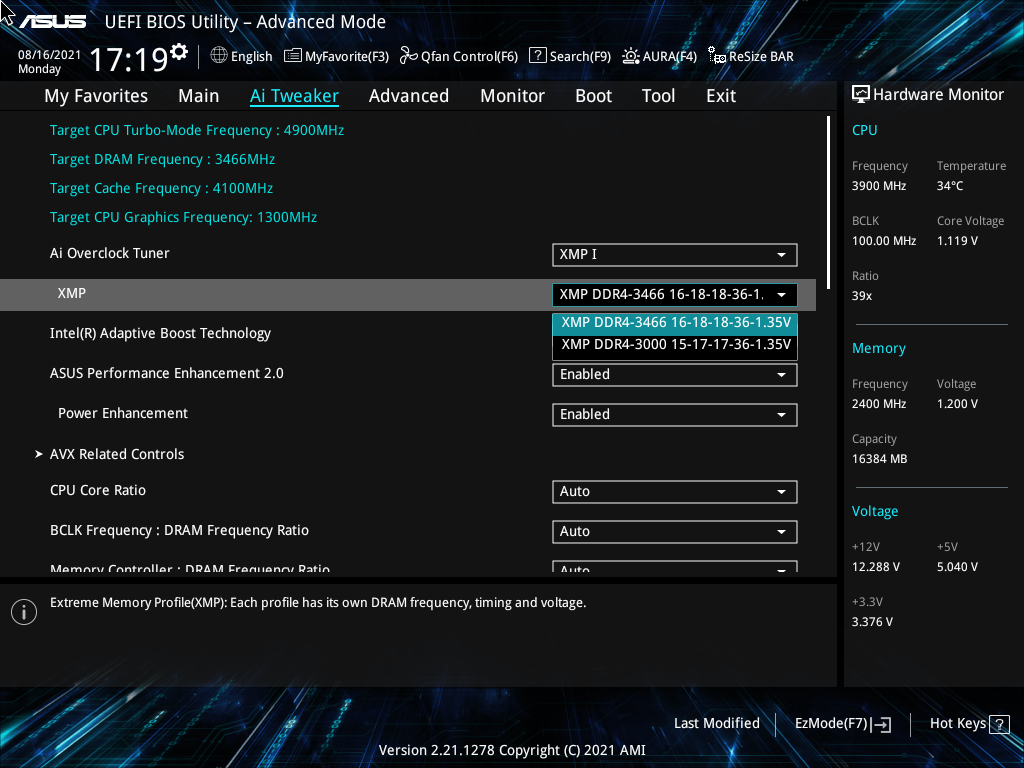Open BCLK Frequency DRAM Frequency Ratio dropdown
This screenshot has width=1024, height=768.
675,532
